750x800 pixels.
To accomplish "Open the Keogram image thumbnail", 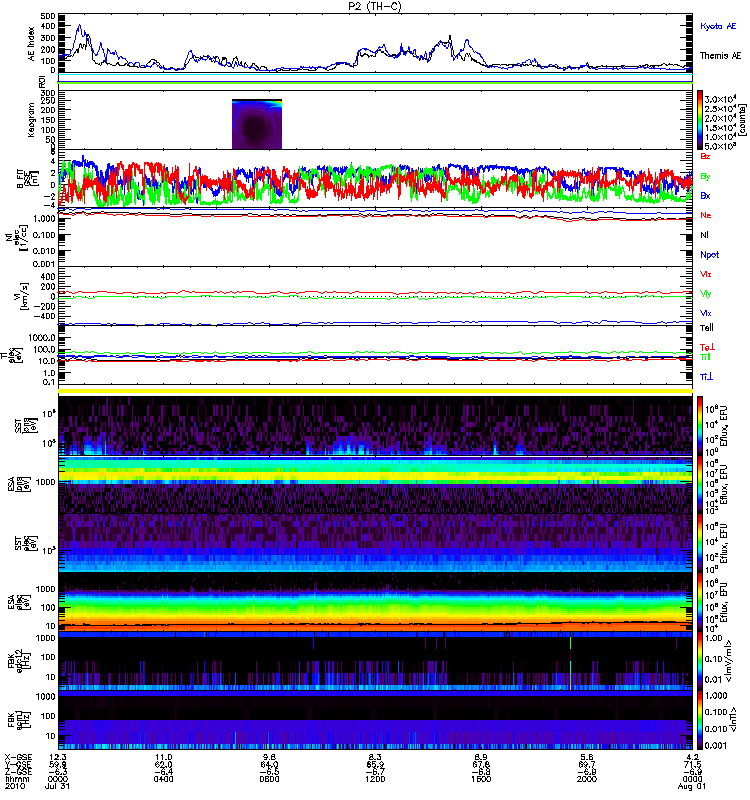I will click(257, 124).
